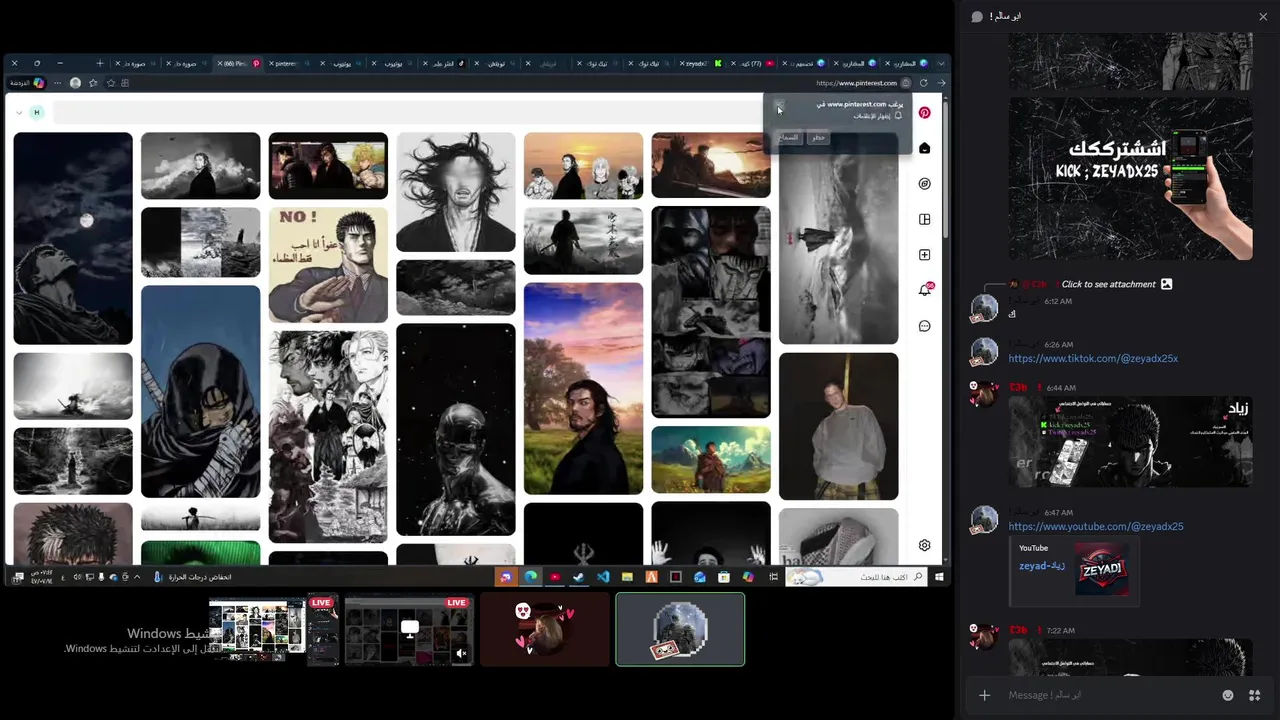
Task: Allow Pinterest notifications in permission popup
Action: point(790,137)
